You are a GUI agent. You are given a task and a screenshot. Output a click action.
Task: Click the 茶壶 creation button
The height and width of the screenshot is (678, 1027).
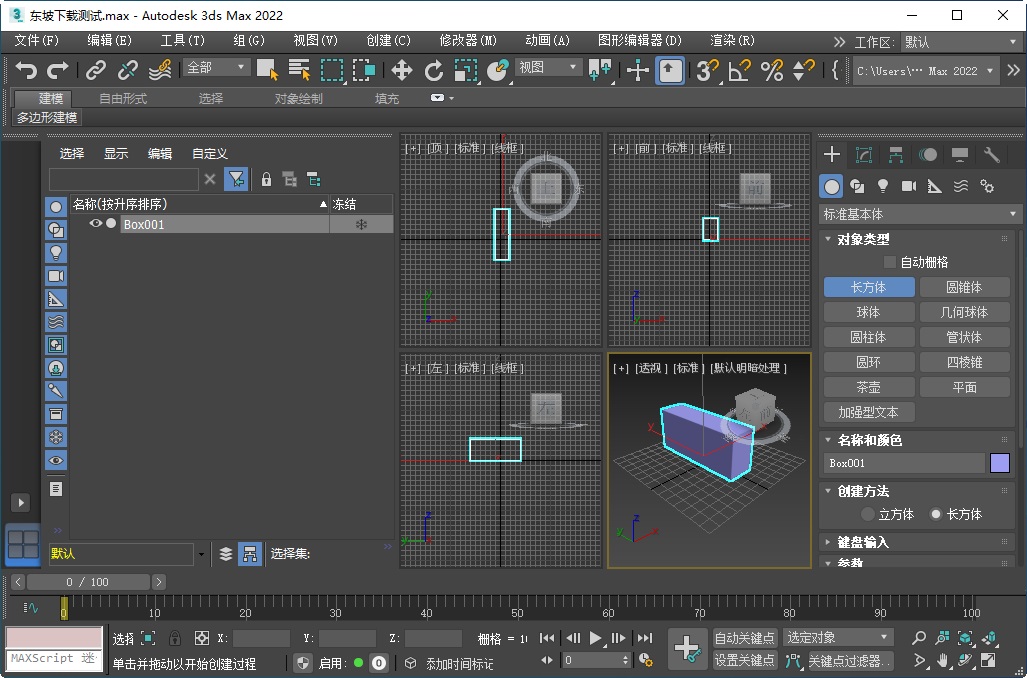pyautogui.click(x=869, y=386)
